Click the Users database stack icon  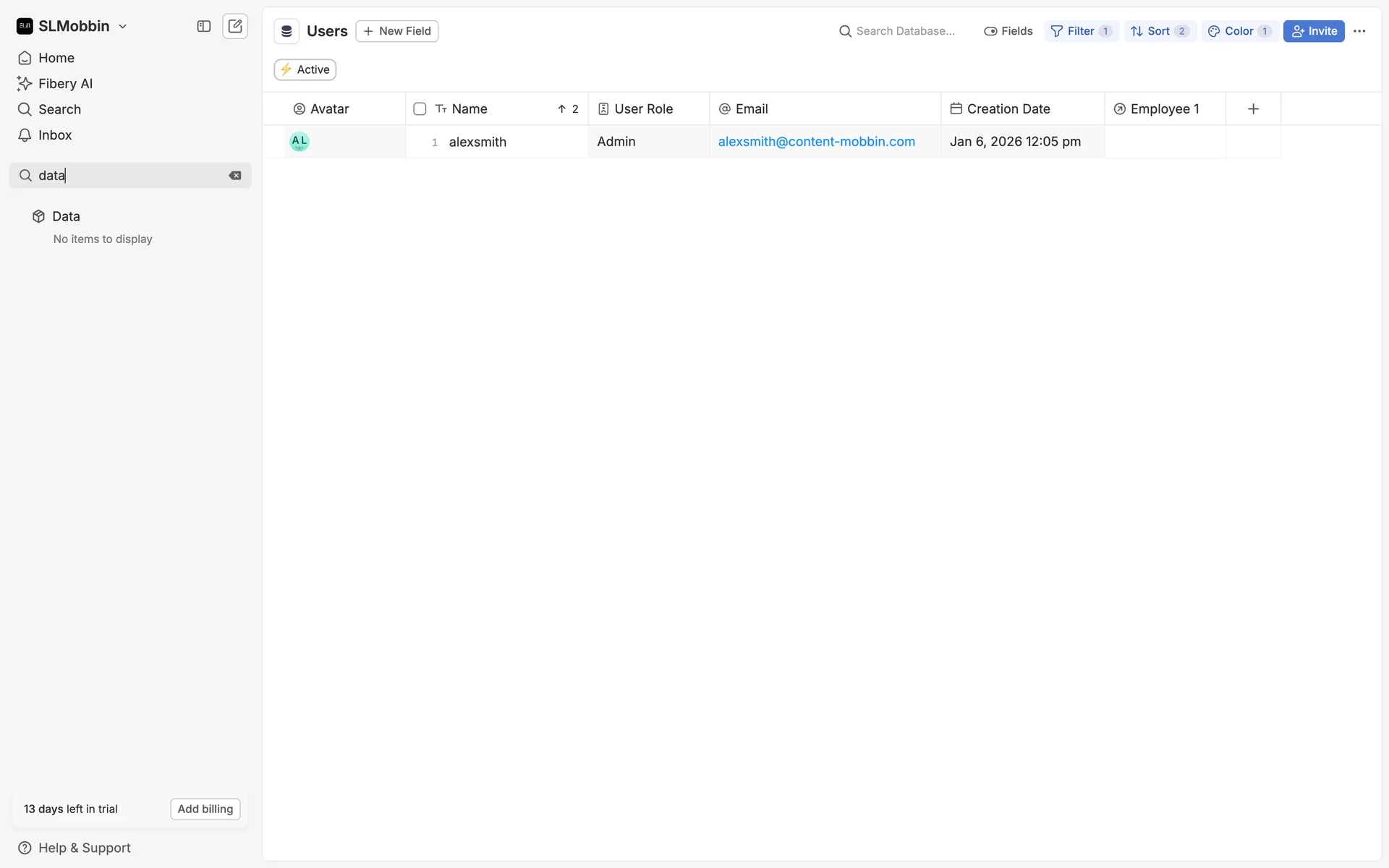coord(286,31)
